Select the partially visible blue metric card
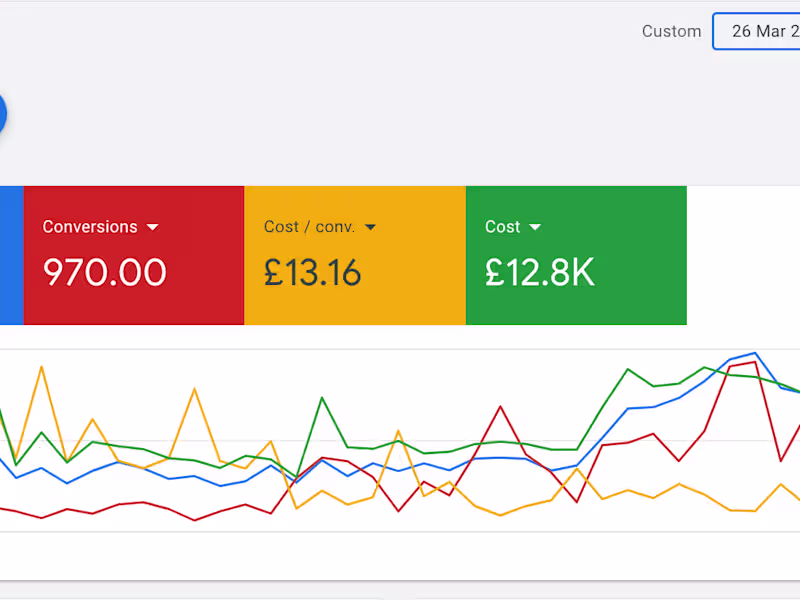 tap(10, 255)
